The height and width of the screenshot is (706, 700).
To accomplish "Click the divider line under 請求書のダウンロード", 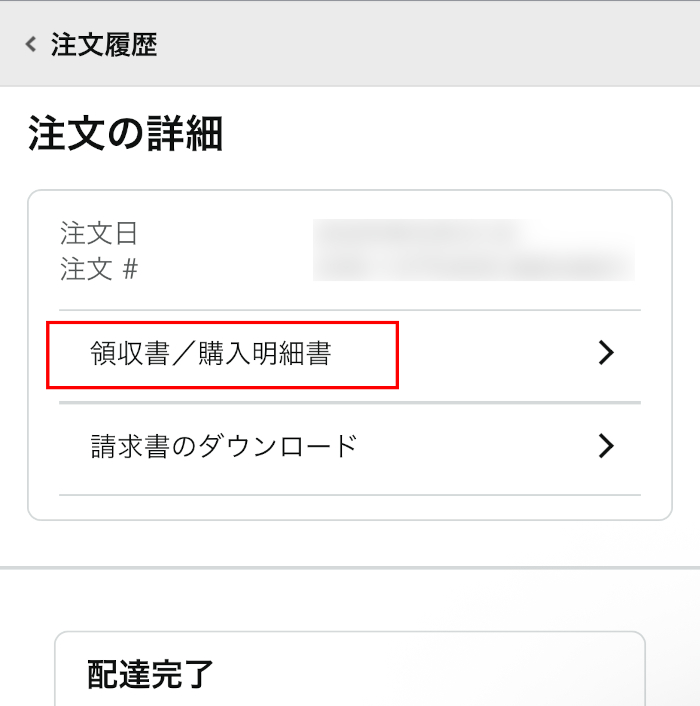I will (x=350, y=494).
